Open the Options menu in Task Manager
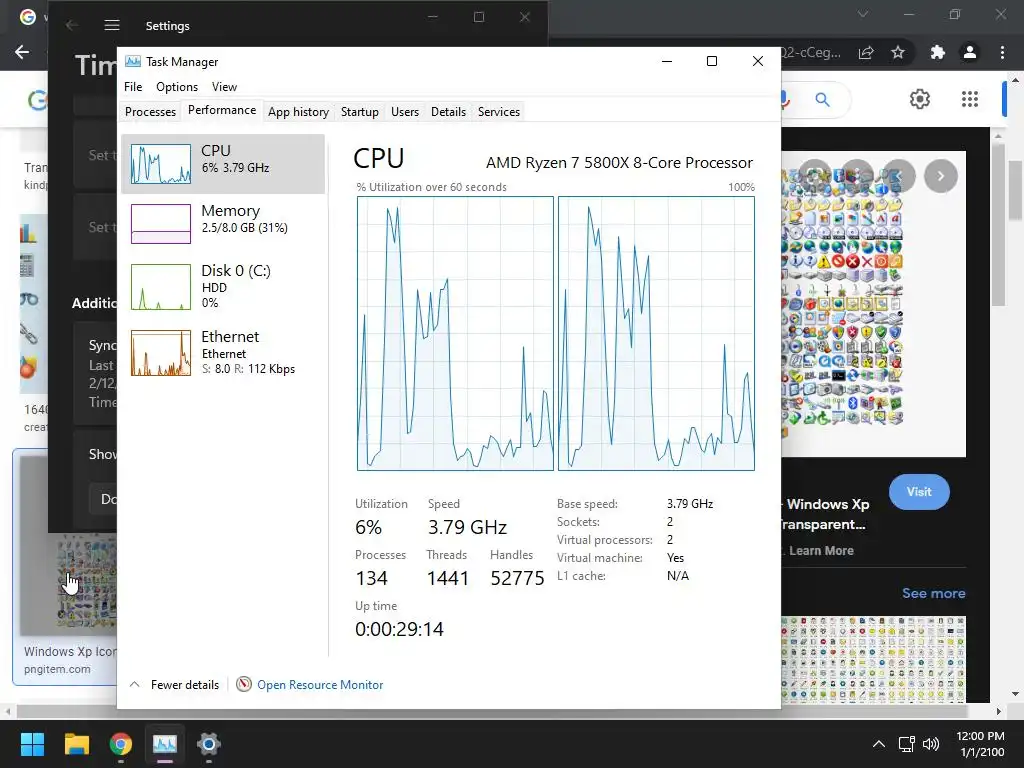 pos(177,87)
